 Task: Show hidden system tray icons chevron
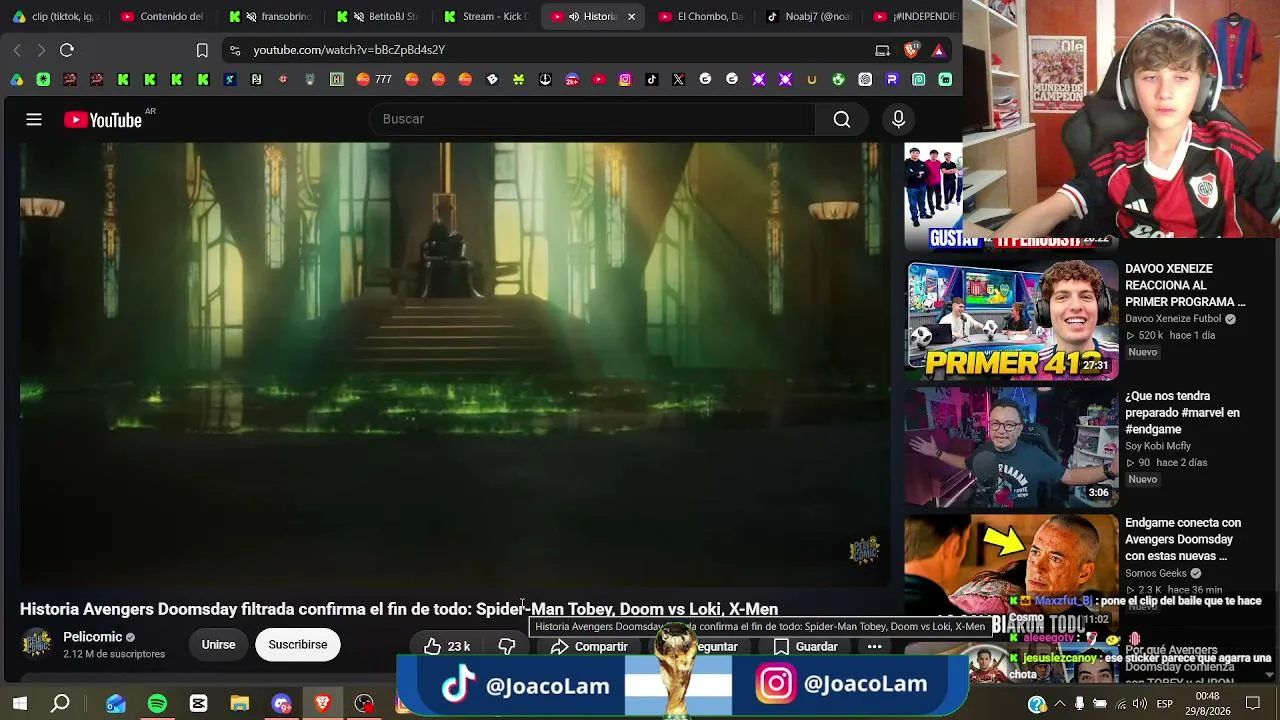1060,704
